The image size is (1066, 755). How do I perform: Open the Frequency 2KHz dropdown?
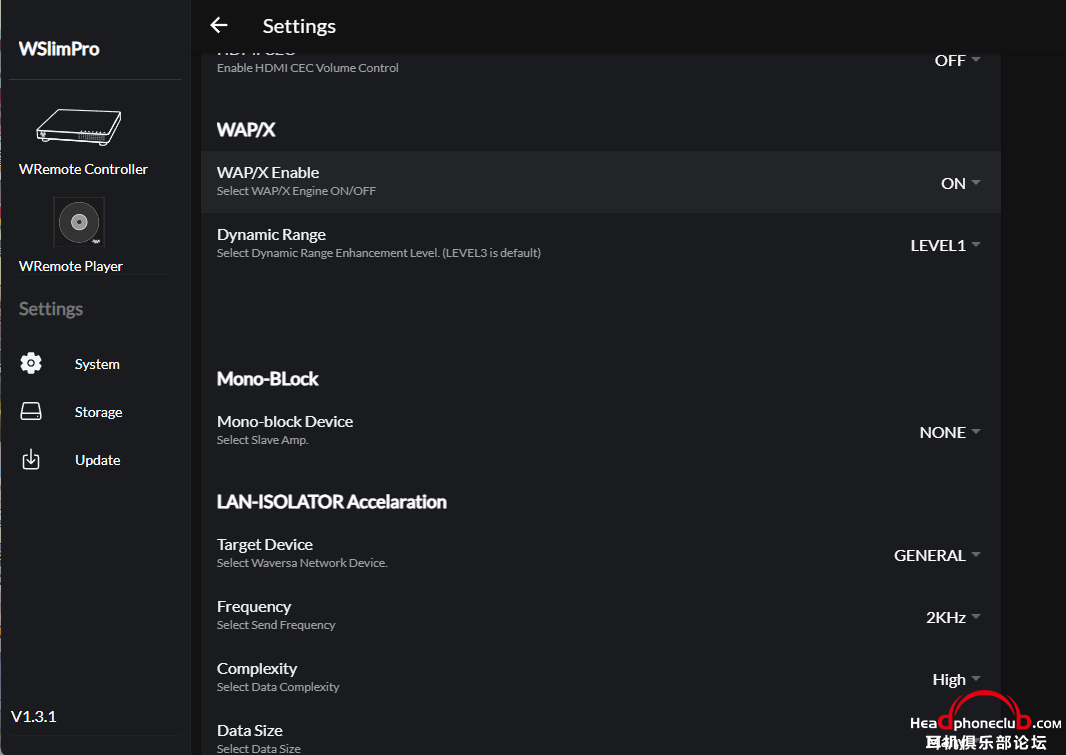(953, 617)
